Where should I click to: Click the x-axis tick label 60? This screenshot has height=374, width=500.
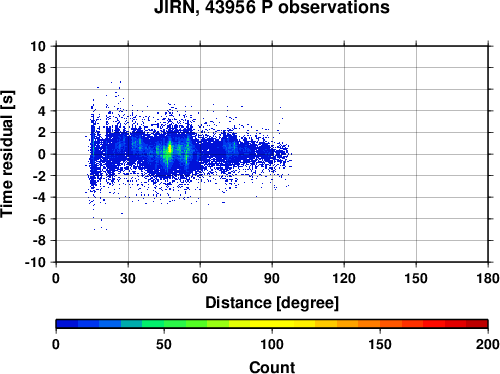pos(200,278)
